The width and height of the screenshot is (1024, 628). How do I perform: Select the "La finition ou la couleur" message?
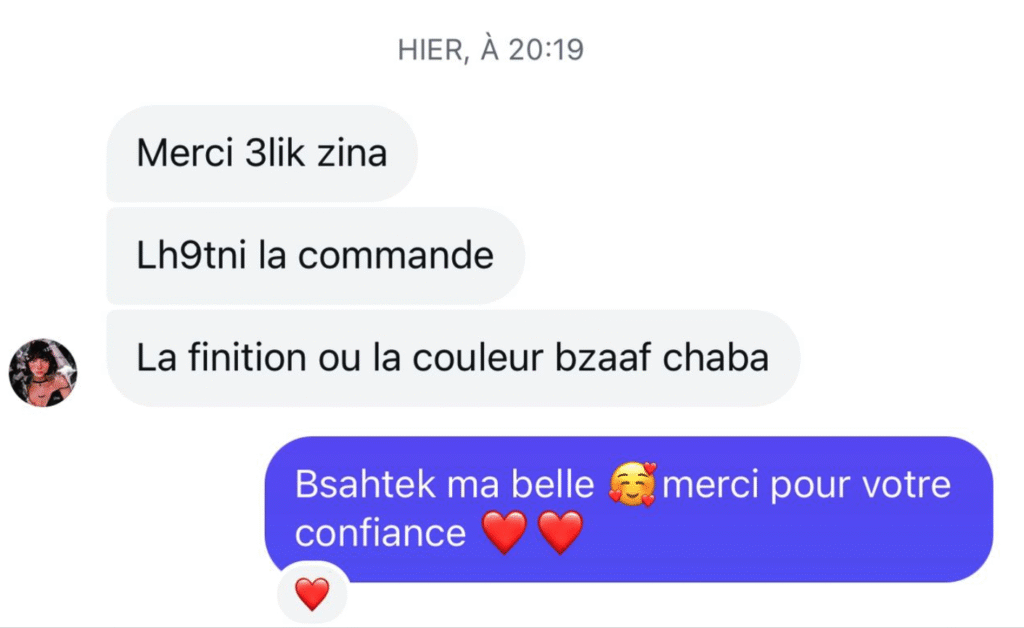click(453, 358)
